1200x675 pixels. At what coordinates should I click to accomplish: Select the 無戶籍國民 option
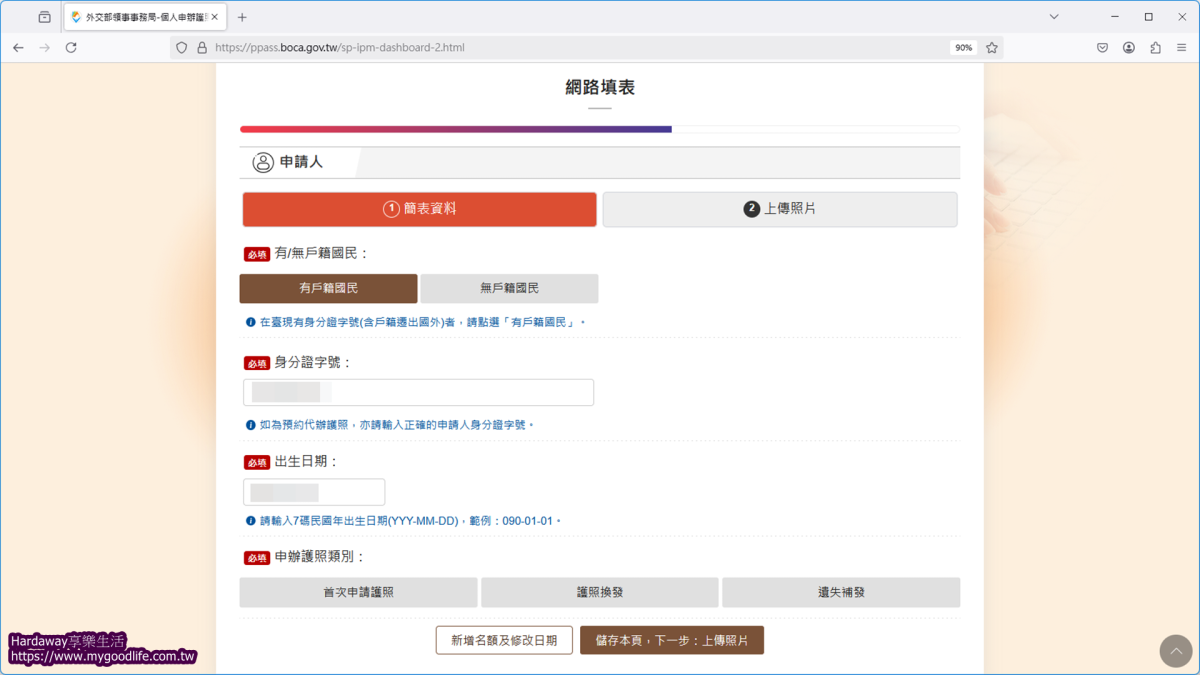pos(508,288)
